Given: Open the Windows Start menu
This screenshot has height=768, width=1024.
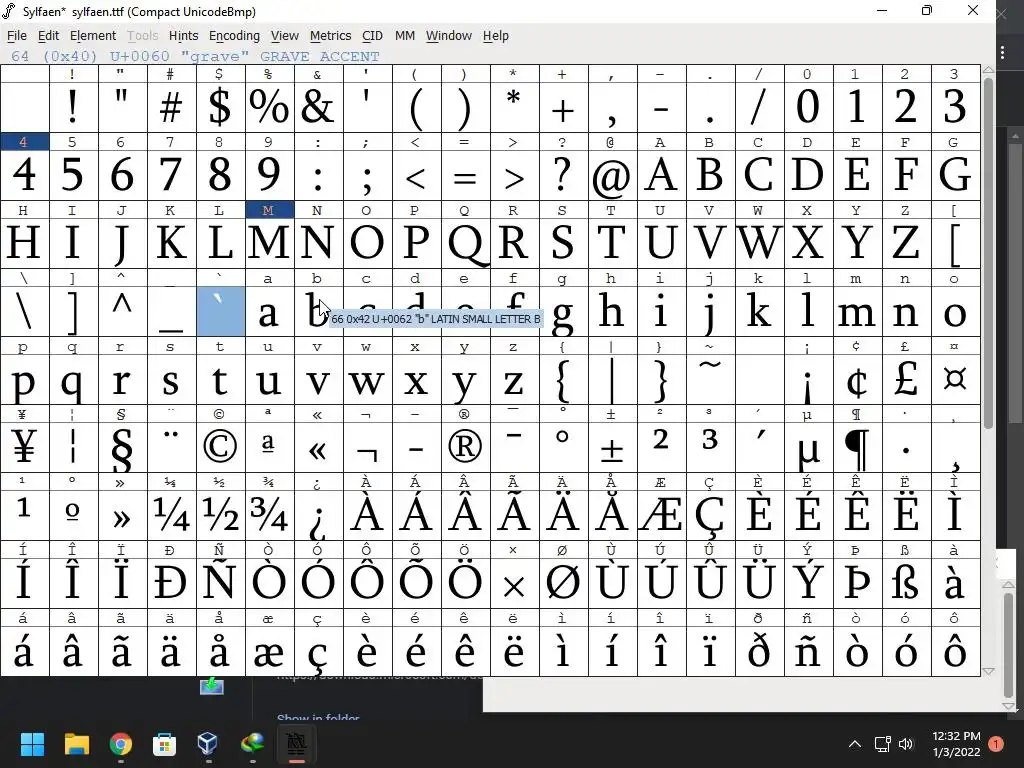Looking at the screenshot, I should click(32, 744).
